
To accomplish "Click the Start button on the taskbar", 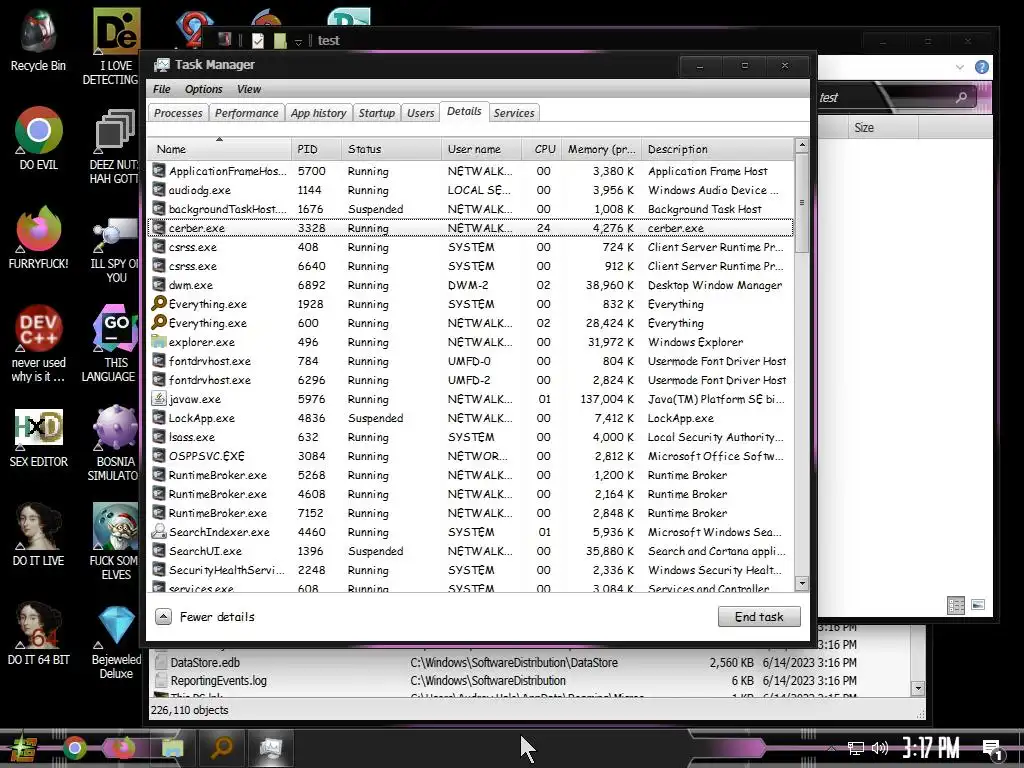I will (x=22, y=748).
